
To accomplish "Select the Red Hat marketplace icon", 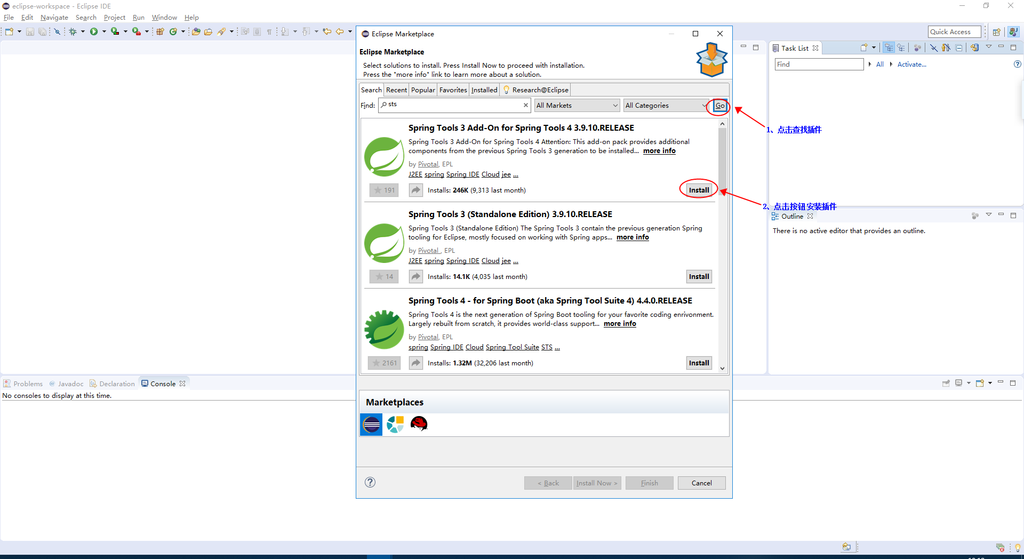I will coord(419,424).
